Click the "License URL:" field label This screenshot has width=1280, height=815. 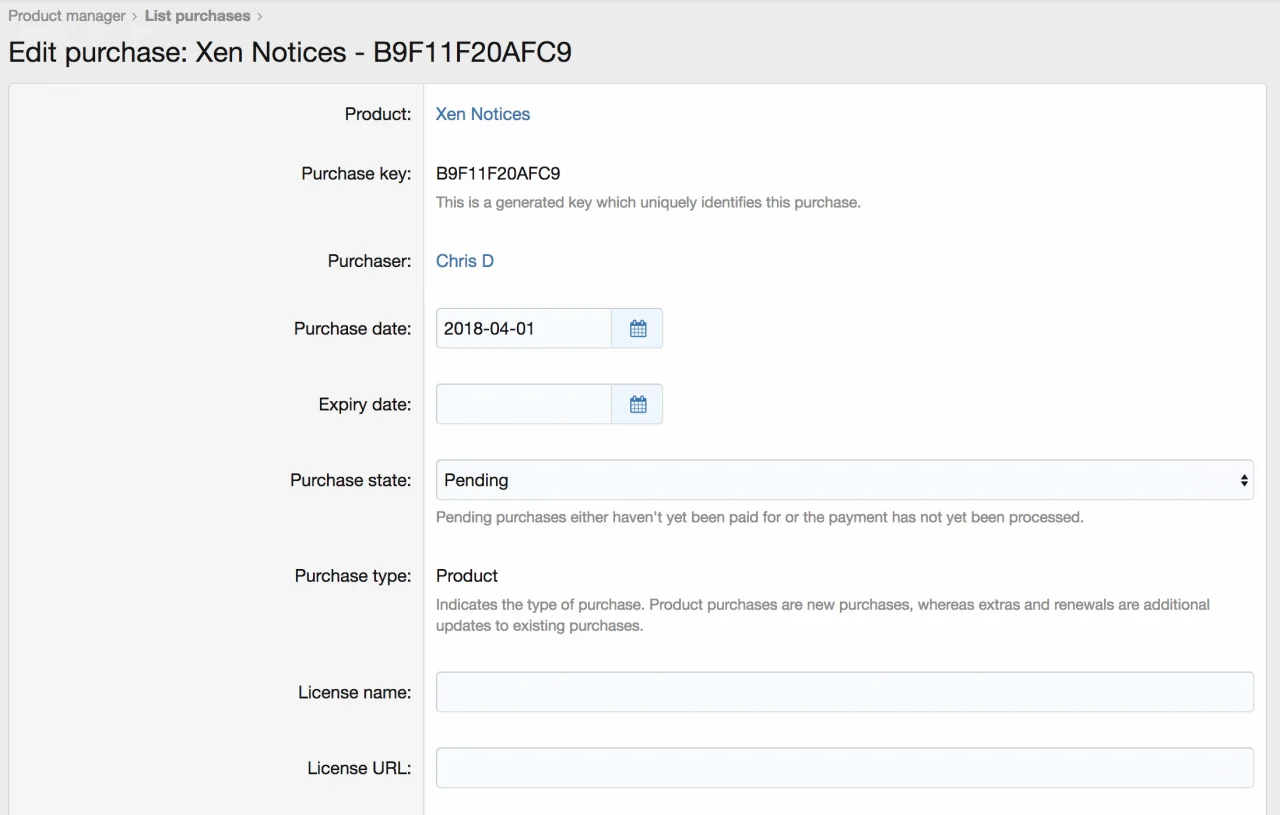tap(359, 768)
